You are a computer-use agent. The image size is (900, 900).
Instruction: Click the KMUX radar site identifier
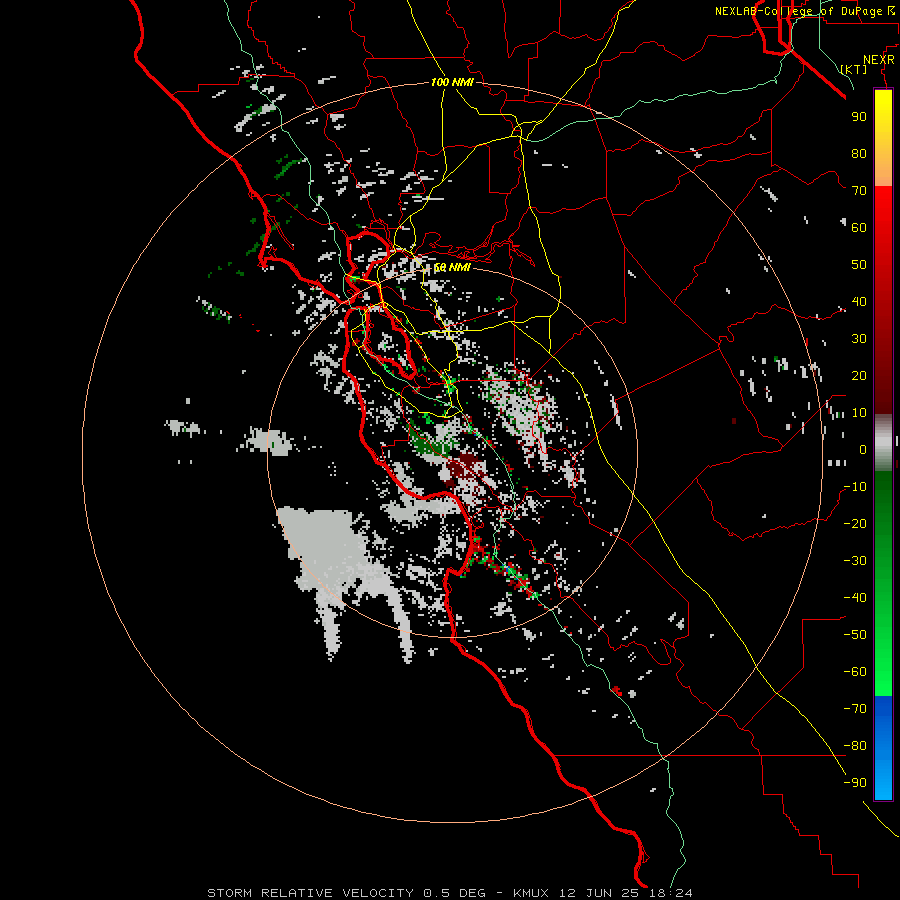click(x=531, y=893)
